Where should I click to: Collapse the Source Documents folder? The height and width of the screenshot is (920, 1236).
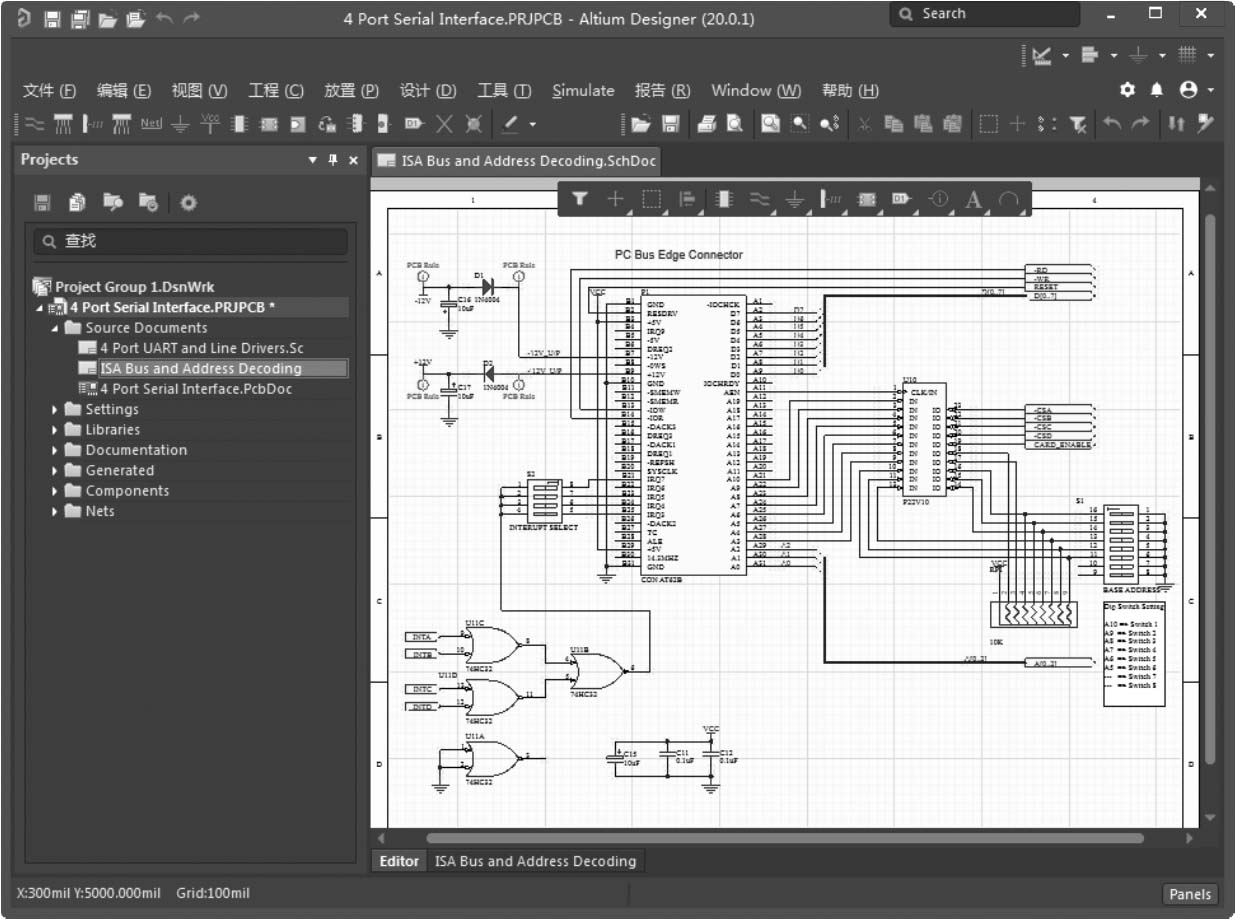point(55,328)
